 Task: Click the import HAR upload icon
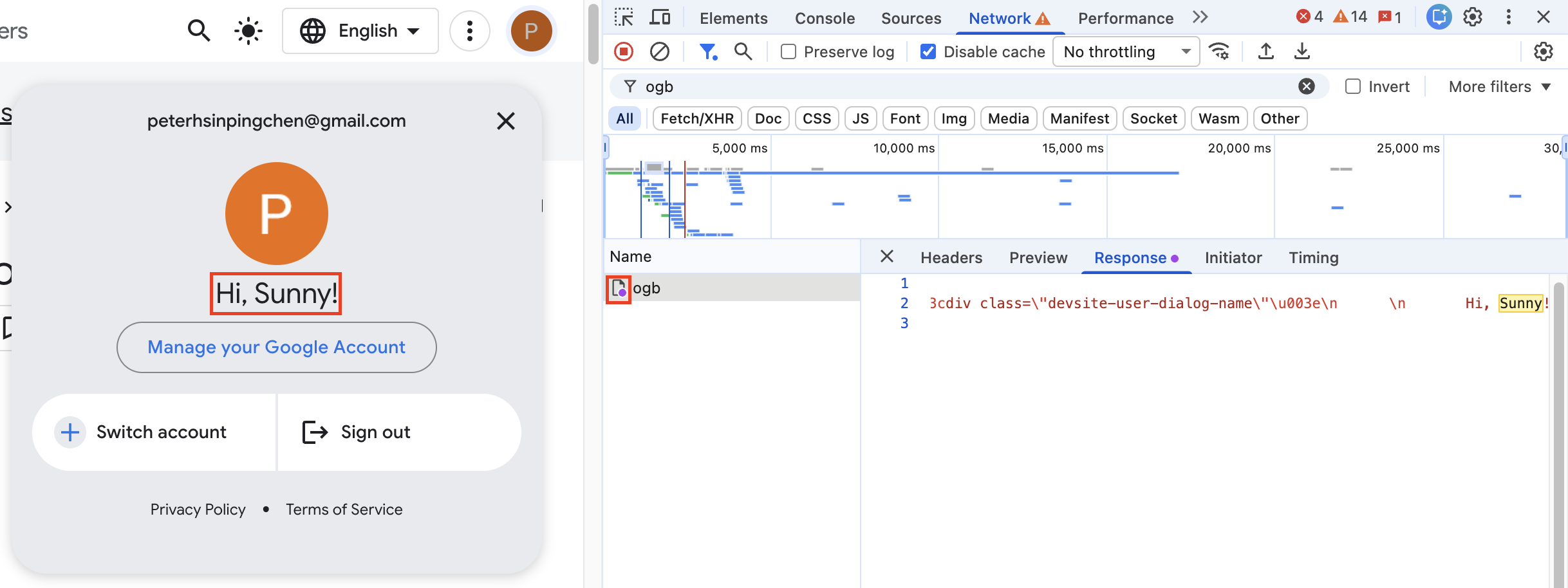1266,51
